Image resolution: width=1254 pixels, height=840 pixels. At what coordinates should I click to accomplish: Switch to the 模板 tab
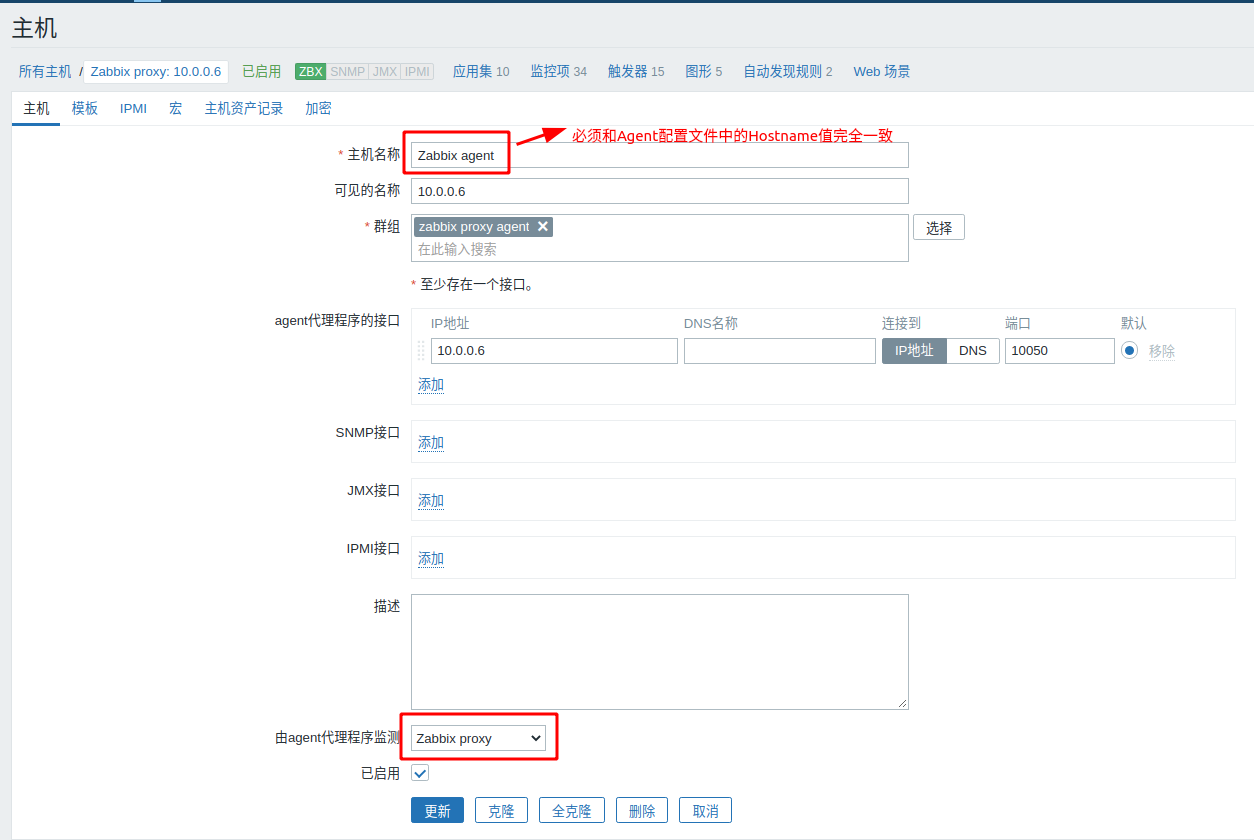click(85, 108)
